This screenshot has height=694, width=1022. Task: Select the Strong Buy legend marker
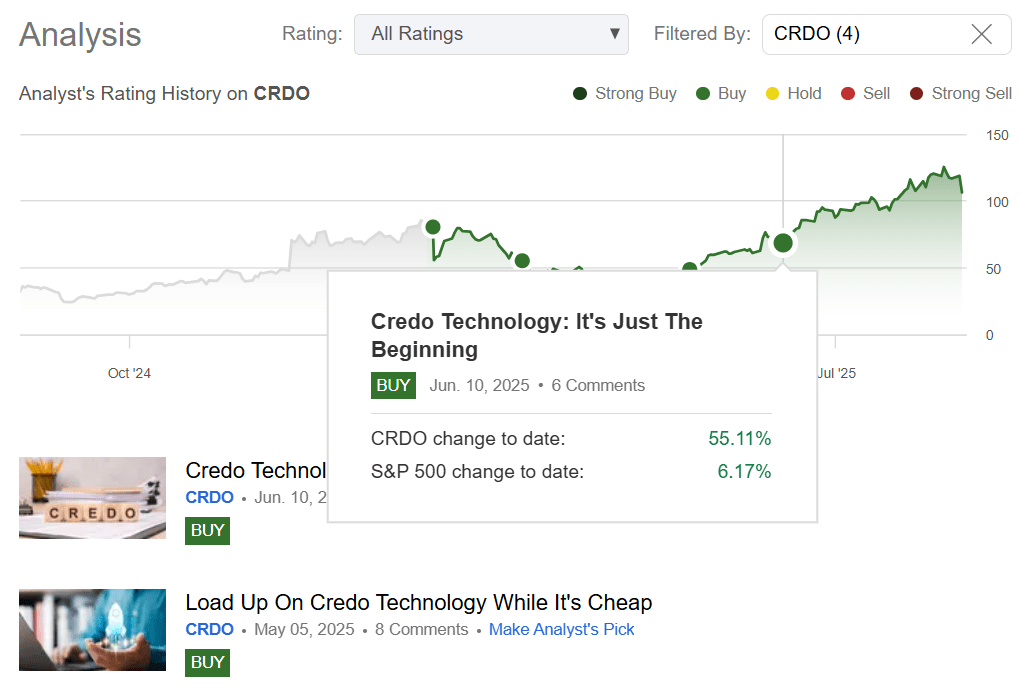click(x=578, y=93)
